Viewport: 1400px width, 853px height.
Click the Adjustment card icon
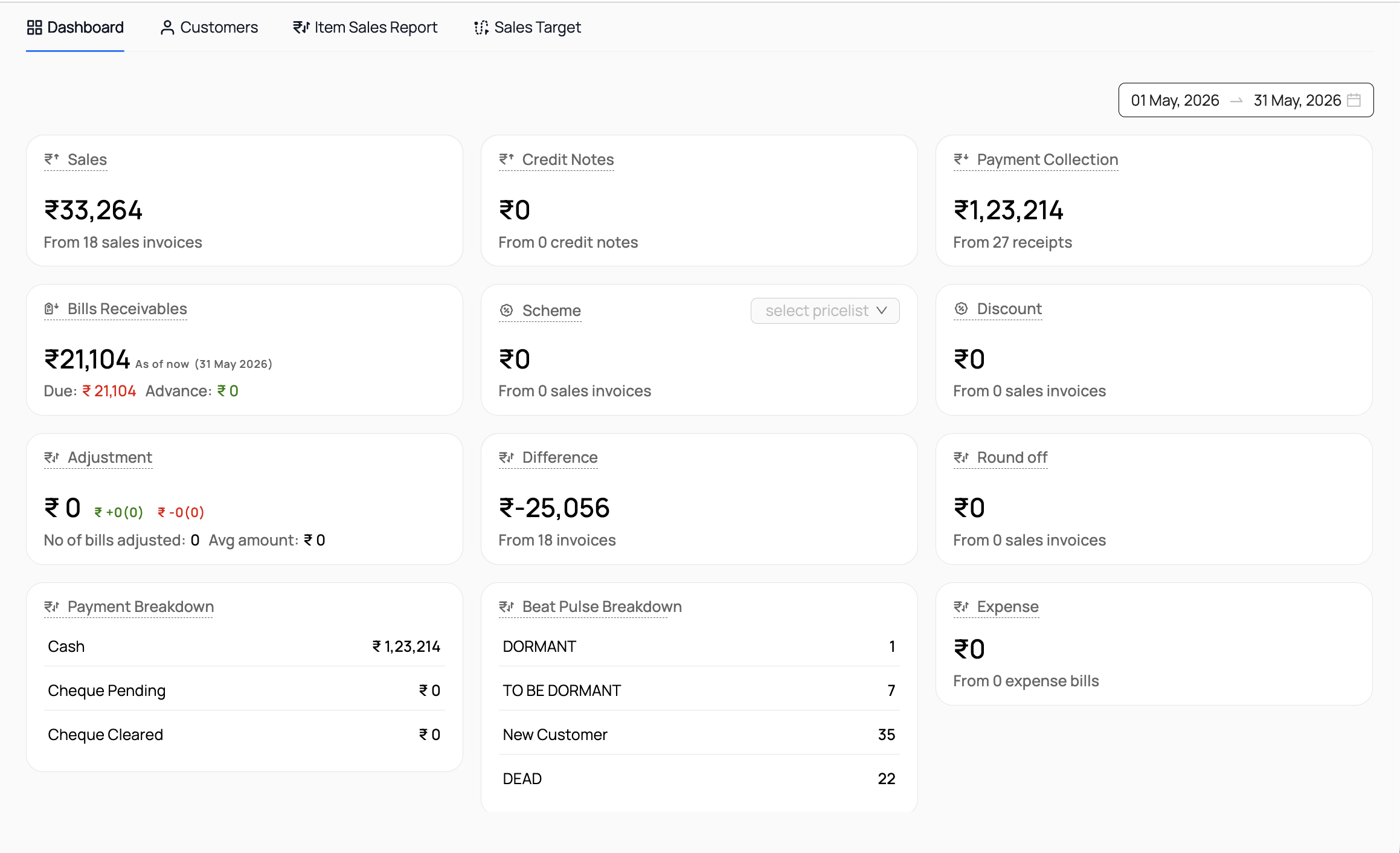(x=51, y=457)
